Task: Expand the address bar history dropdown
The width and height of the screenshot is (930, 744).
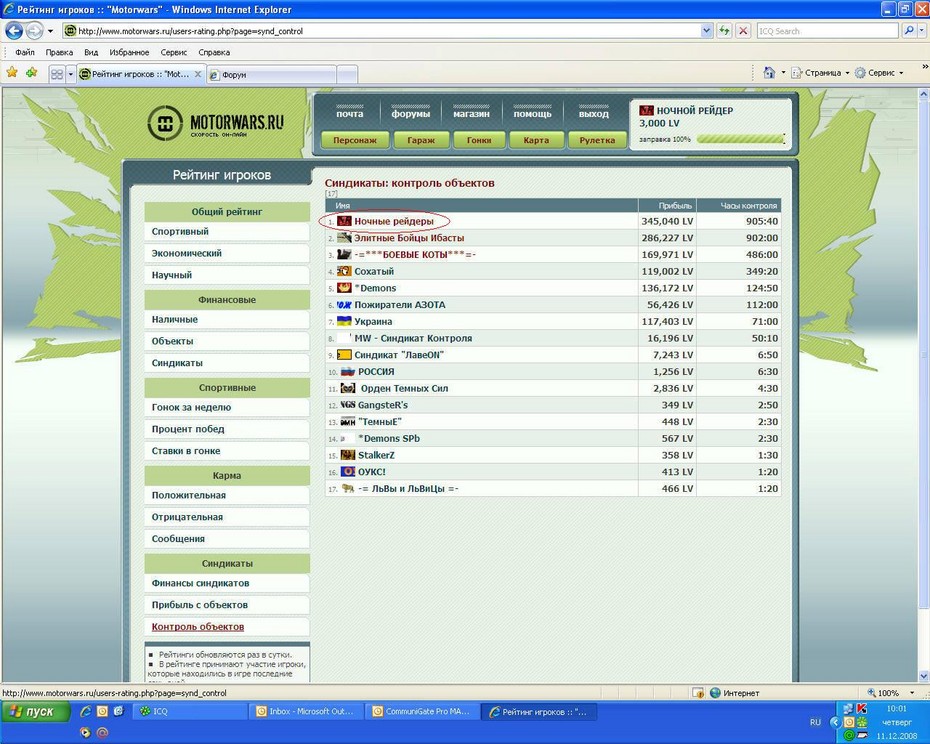Action: [x=706, y=31]
